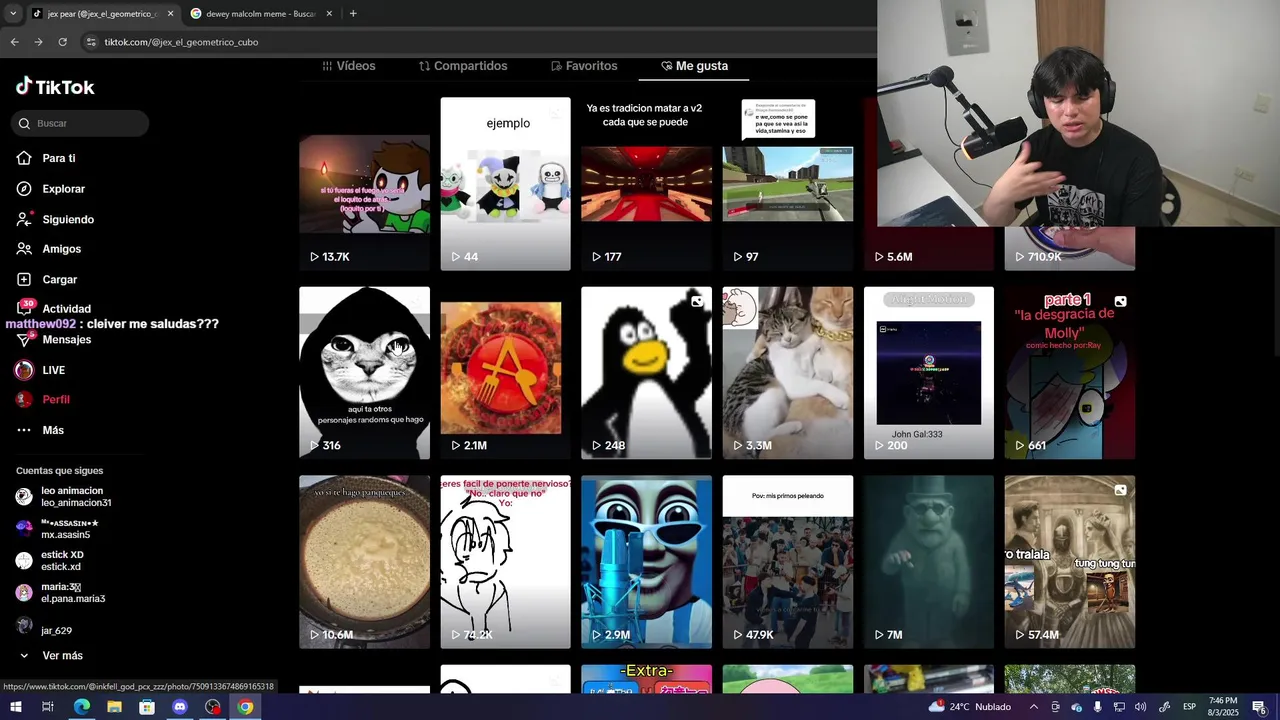The height and width of the screenshot is (720, 1280).
Task: Switch to the Compartidos tab
Action: coord(463,66)
